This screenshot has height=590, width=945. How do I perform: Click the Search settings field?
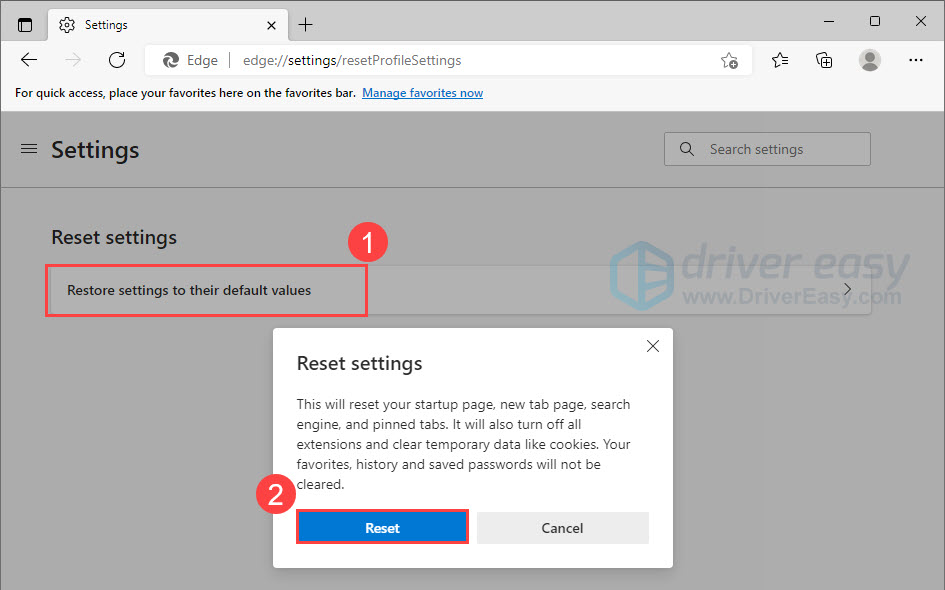pos(767,149)
